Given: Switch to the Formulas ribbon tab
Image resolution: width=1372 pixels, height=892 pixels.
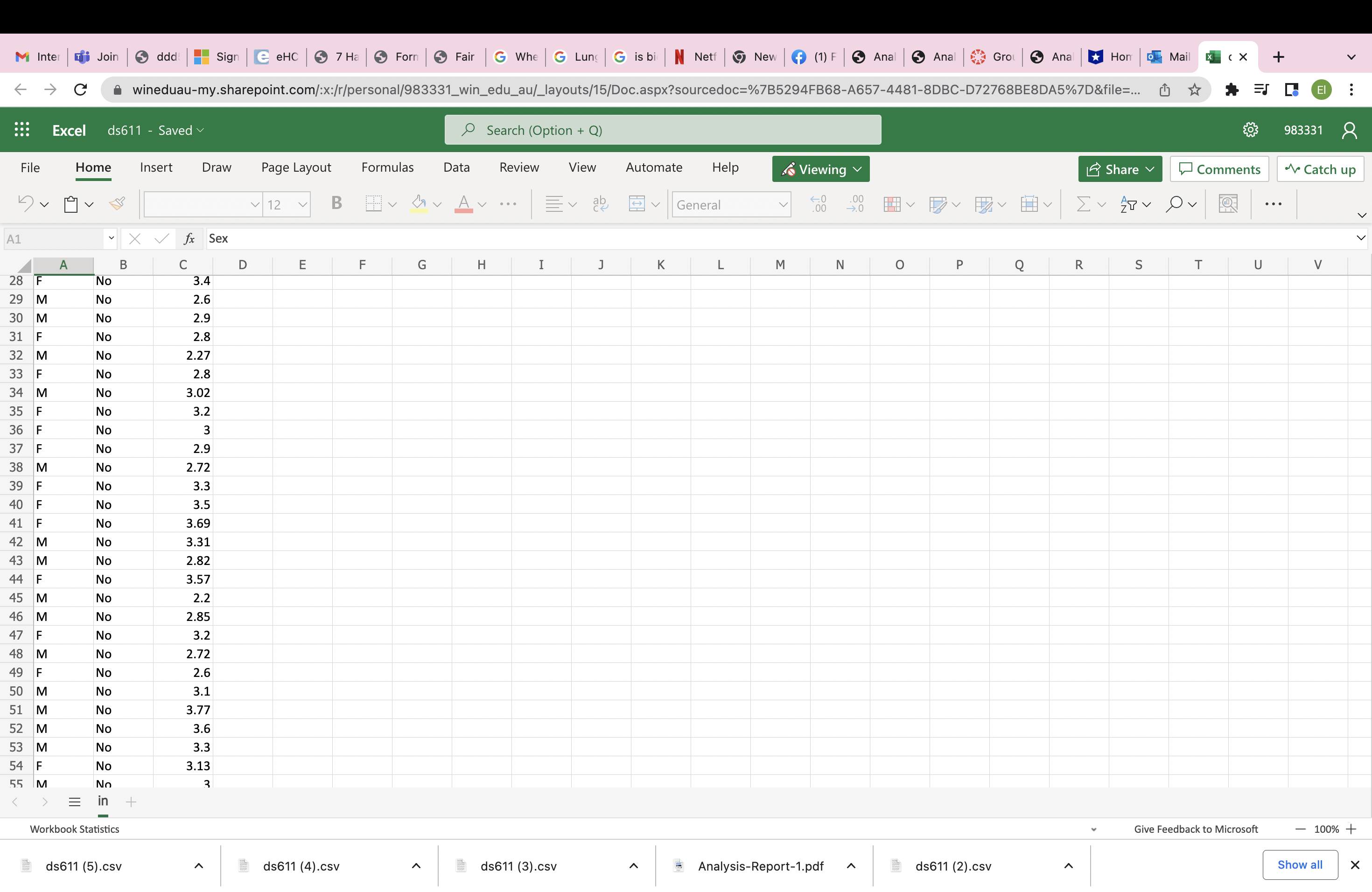Looking at the screenshot, I should tap(387, 167).
